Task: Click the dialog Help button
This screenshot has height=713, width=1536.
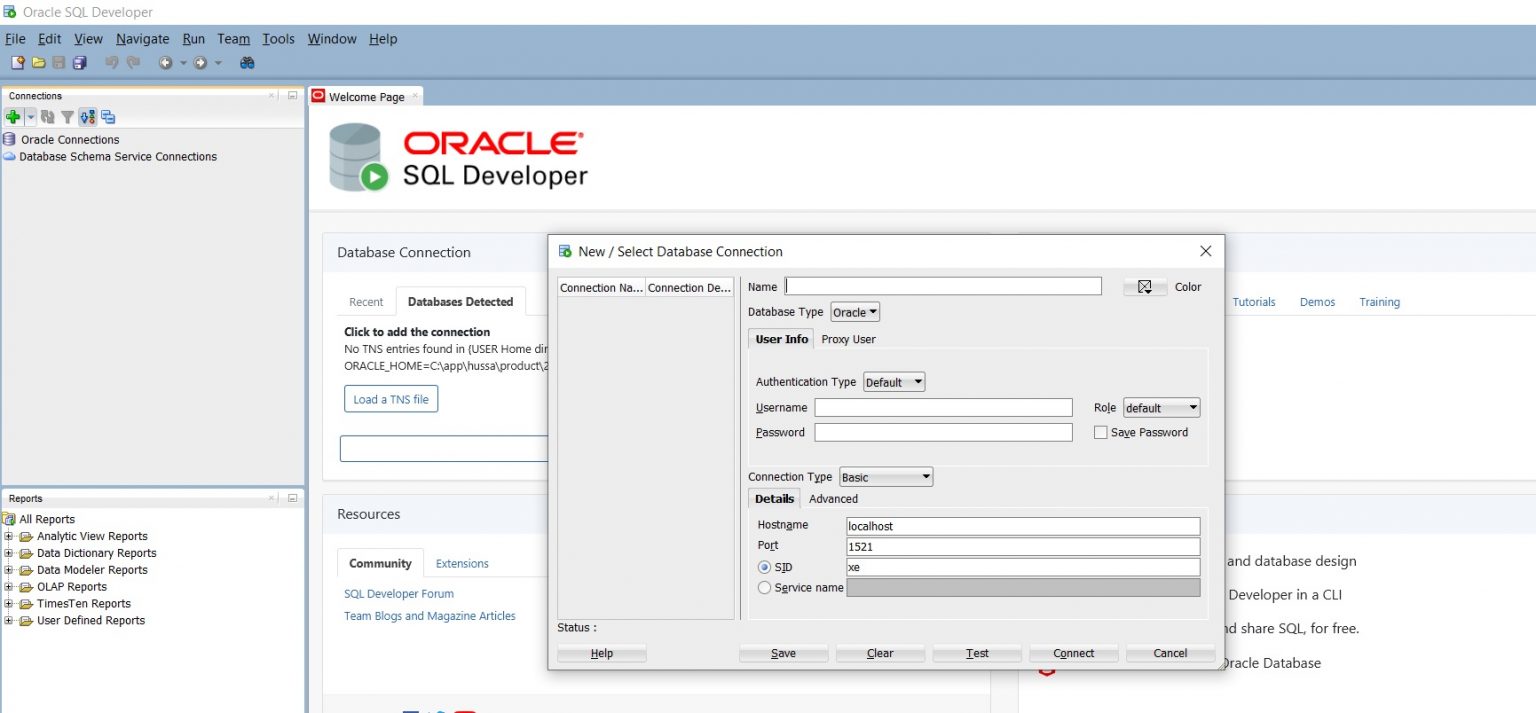Action: pos(602,653)
